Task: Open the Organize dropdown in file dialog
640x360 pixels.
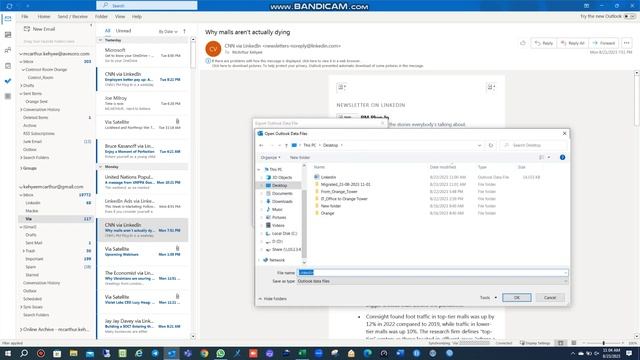Action: point(270,158)
